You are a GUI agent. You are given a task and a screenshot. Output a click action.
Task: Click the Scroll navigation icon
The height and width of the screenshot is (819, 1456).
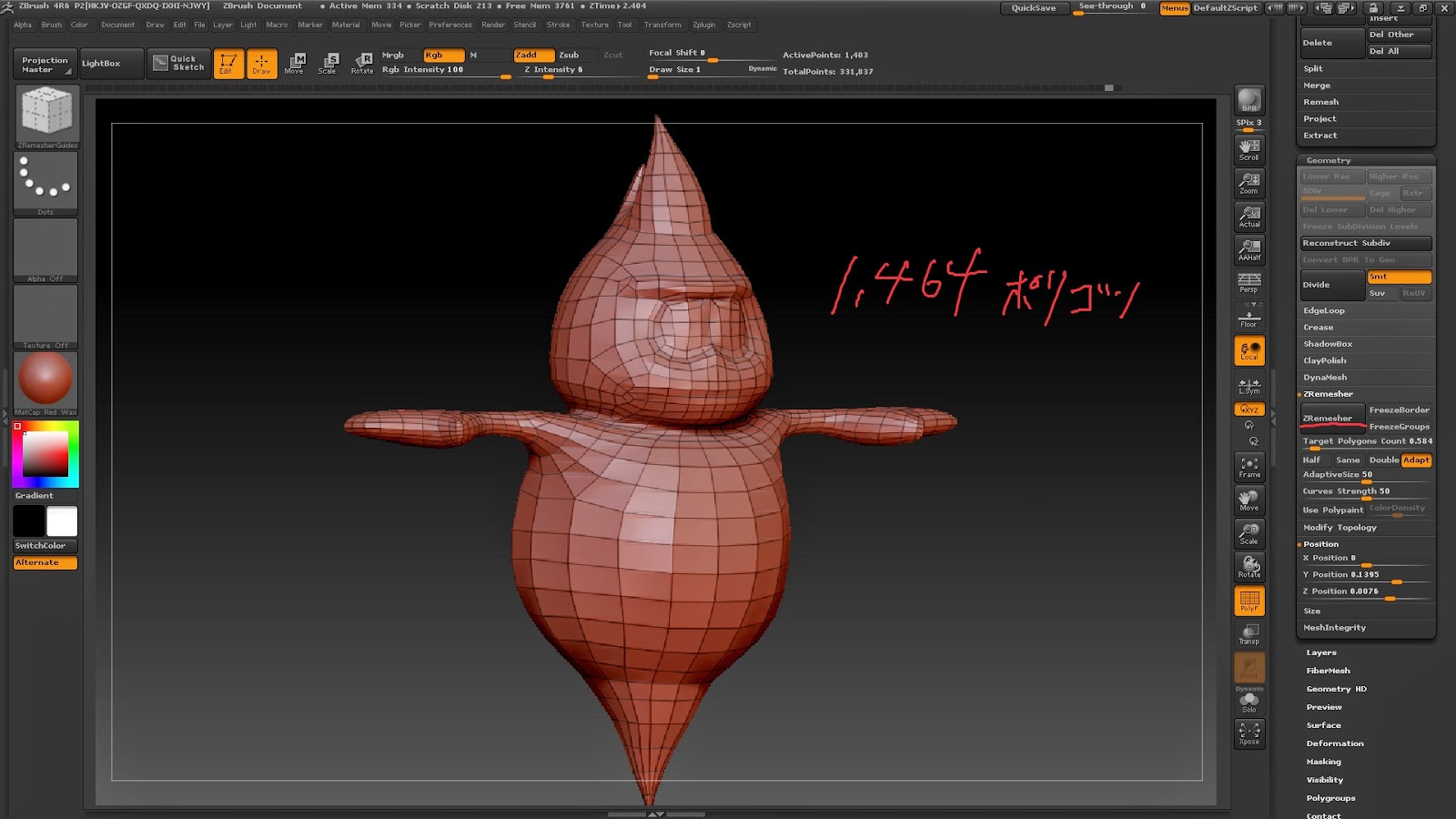(x=1249, y=150)
